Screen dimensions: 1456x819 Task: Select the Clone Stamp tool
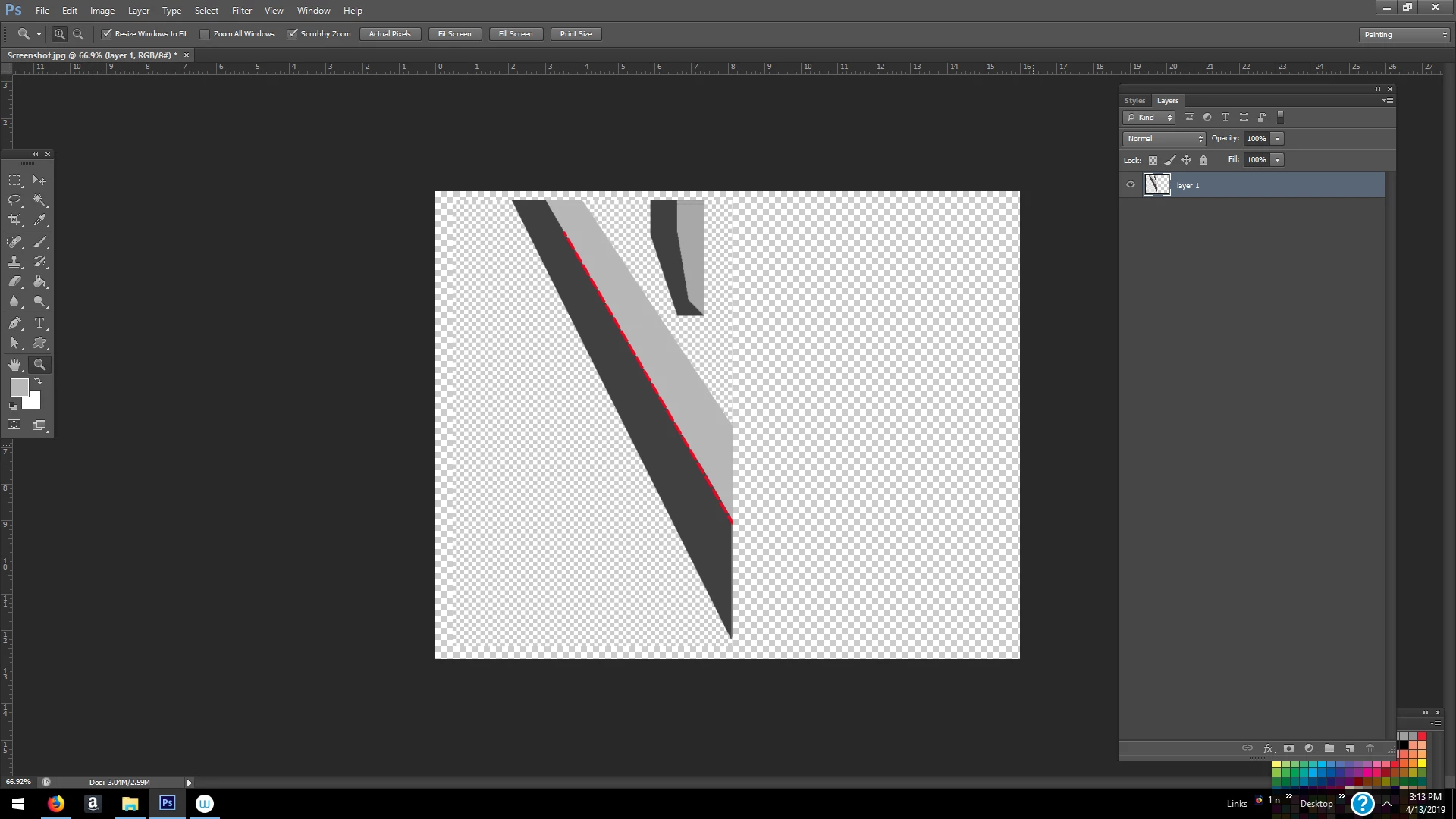click(14, 262)
